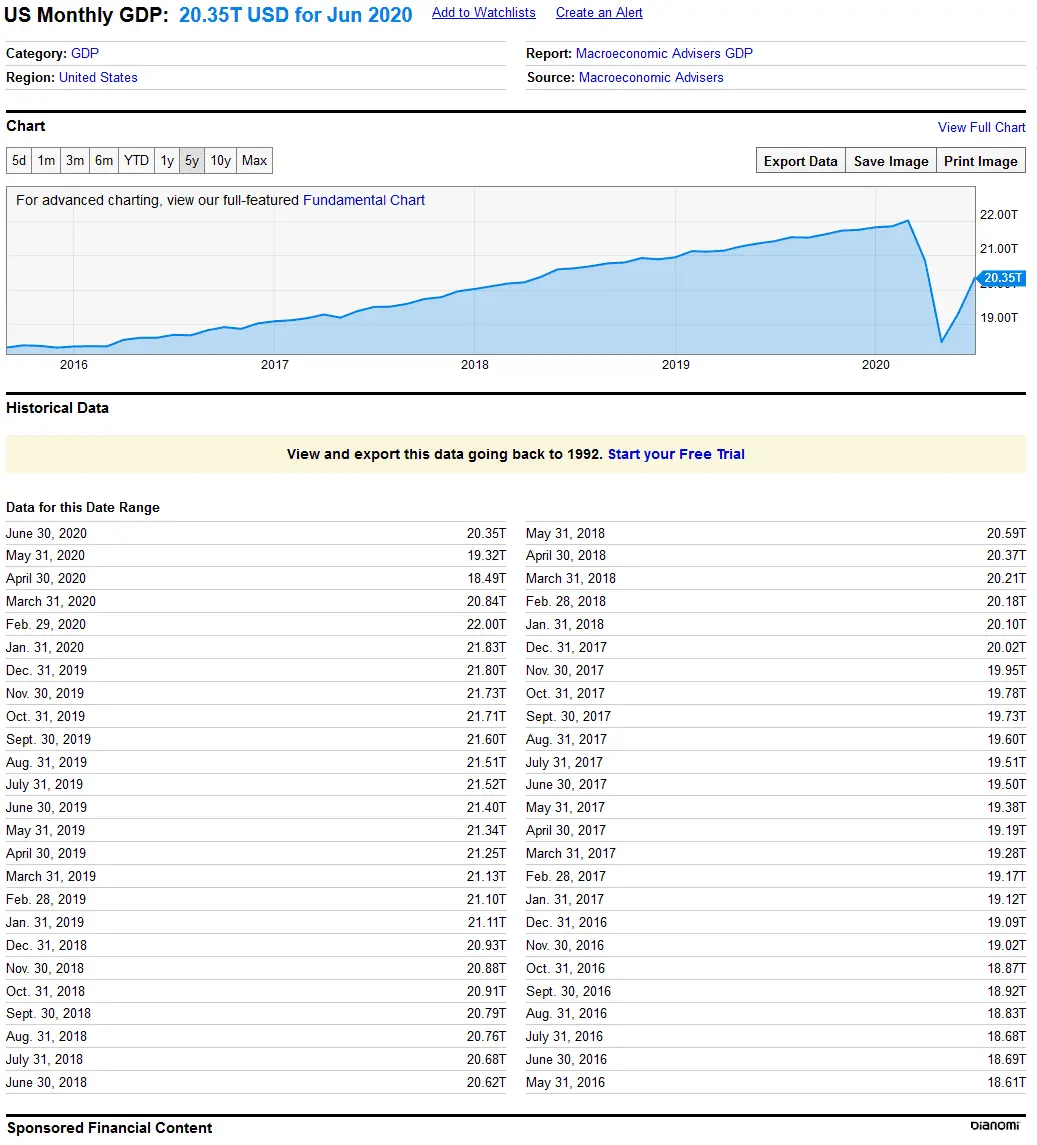
Task: Show 10y chart range
Action: click(x=221, y=161)
